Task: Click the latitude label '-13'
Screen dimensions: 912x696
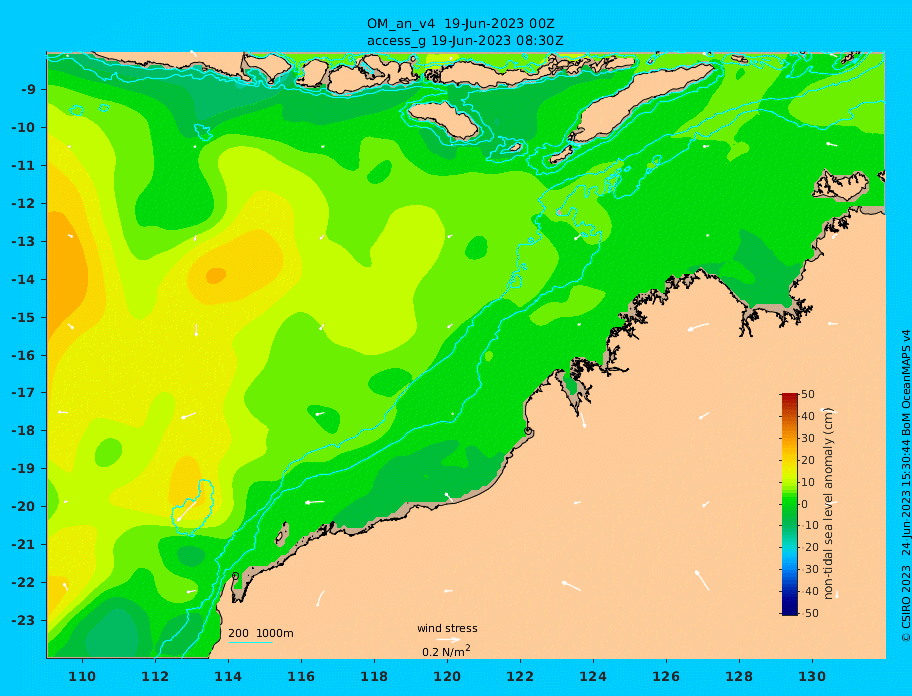Action: click(24, 241)
